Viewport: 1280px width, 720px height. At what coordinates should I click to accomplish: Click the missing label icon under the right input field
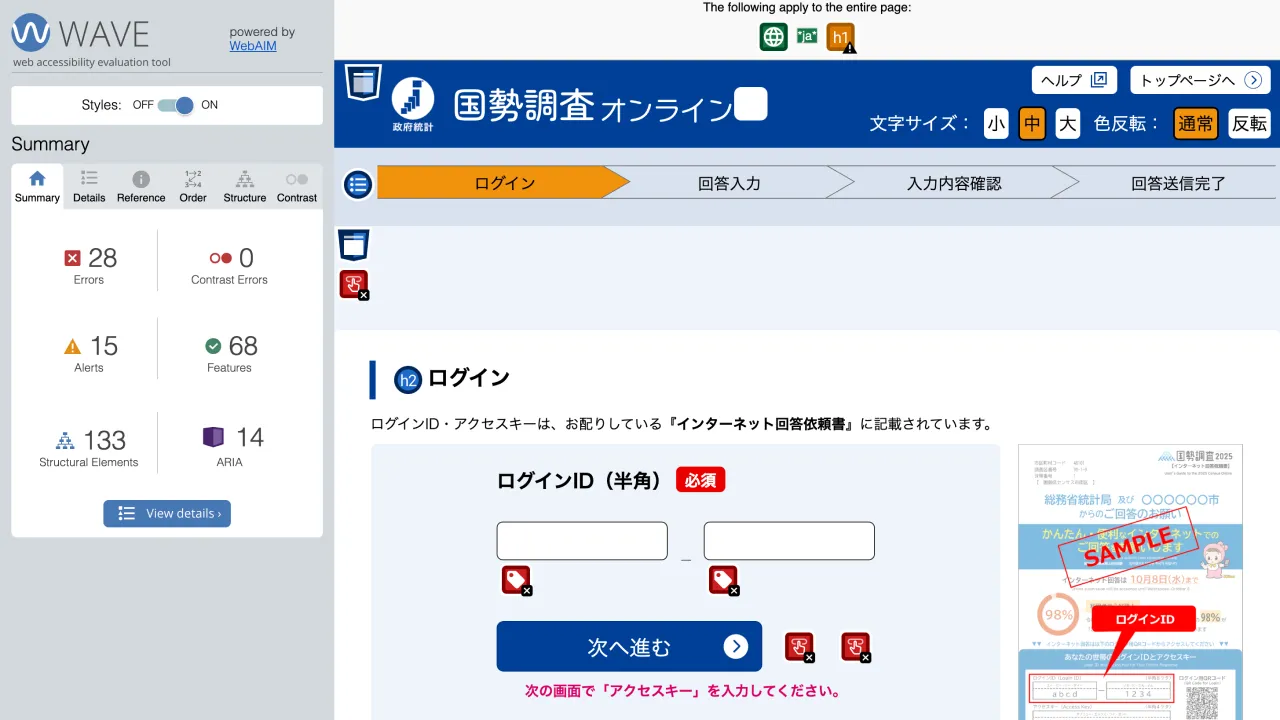pos(724,580)
